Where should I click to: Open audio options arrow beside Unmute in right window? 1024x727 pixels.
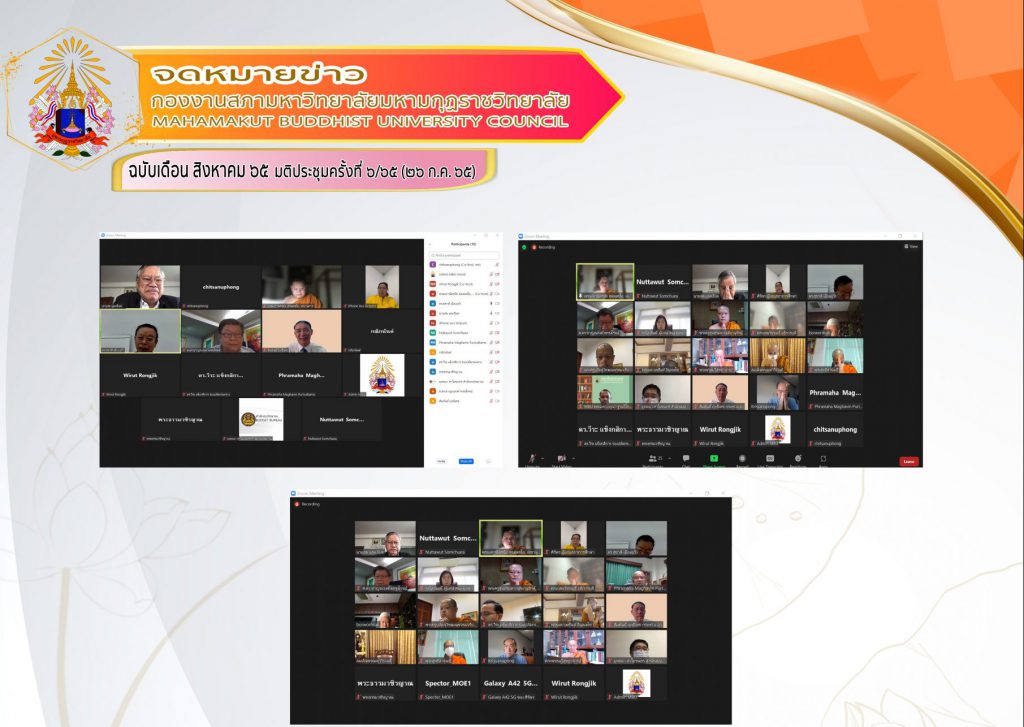542,458
